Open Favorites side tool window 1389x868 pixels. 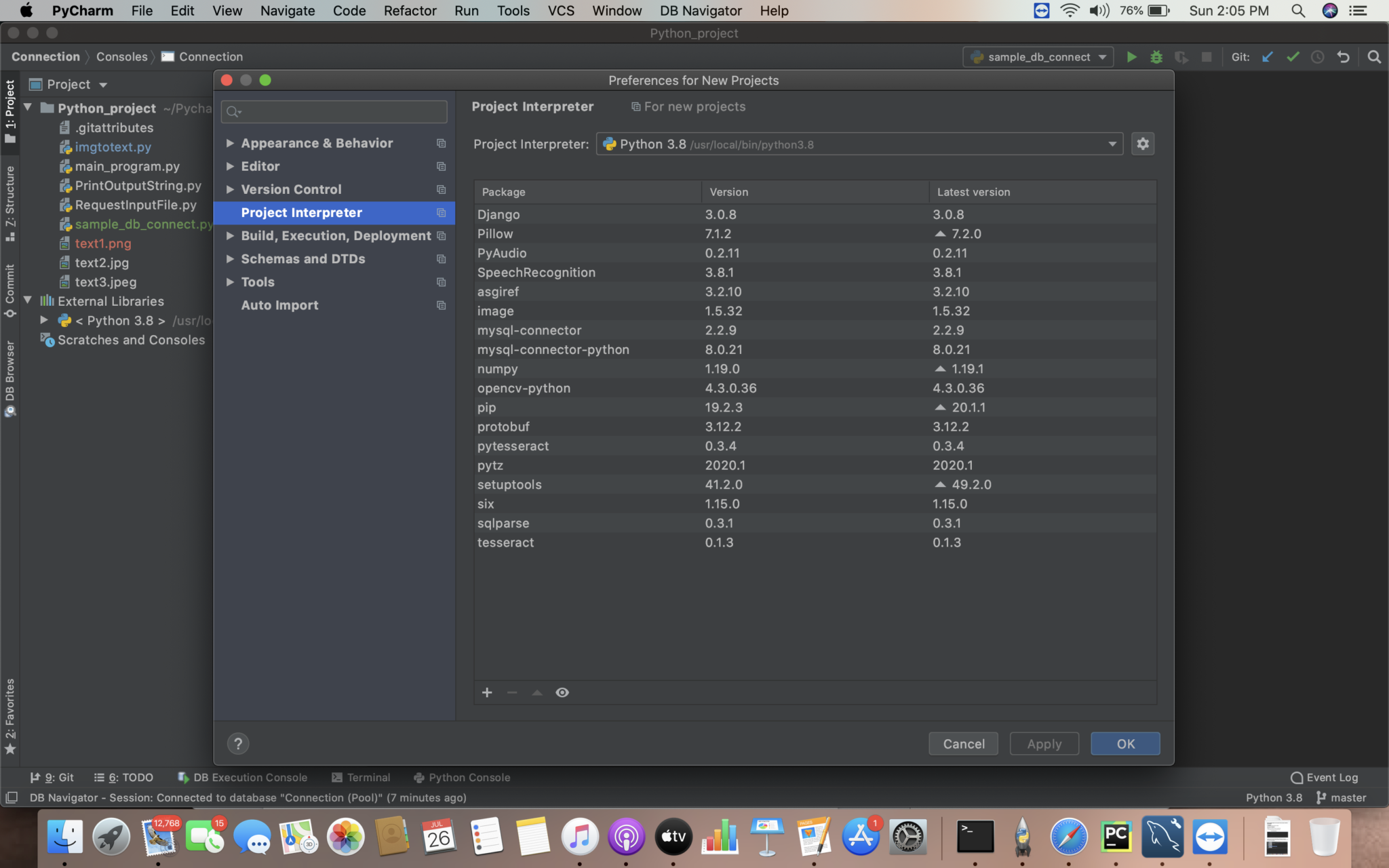(x=9, y=716)
